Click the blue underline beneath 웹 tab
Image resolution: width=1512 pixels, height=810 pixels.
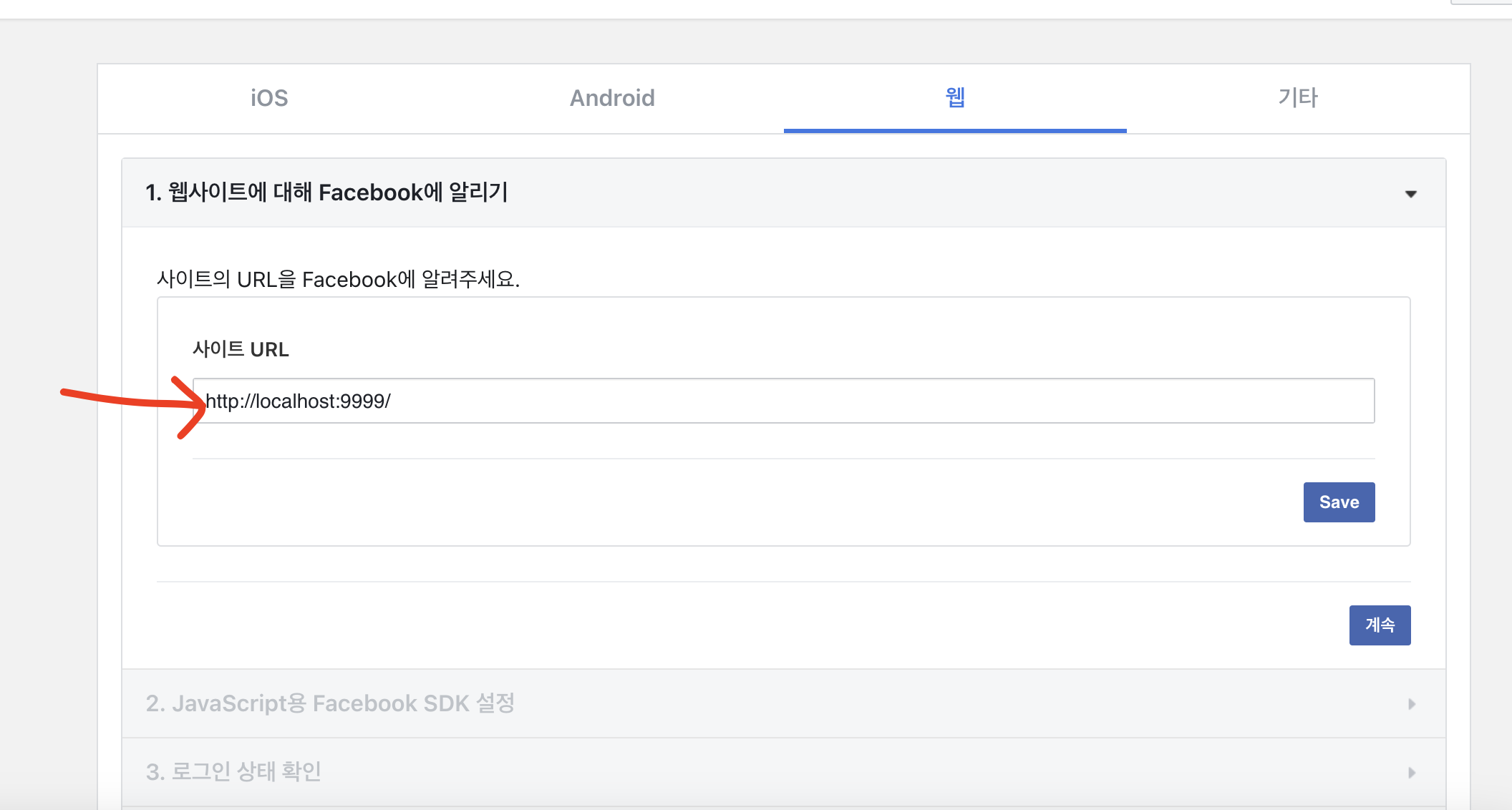coord(955,131)
